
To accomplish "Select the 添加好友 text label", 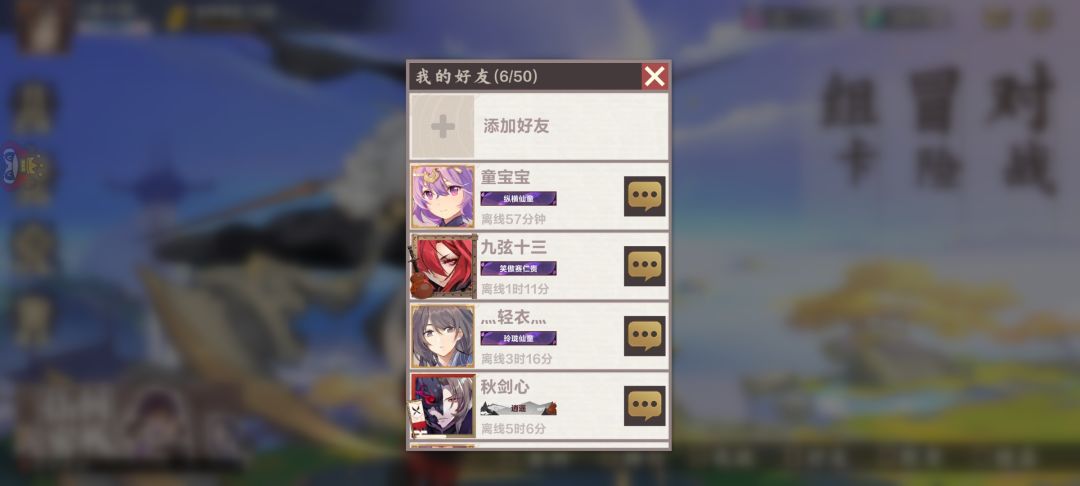I will pos(516,127).
